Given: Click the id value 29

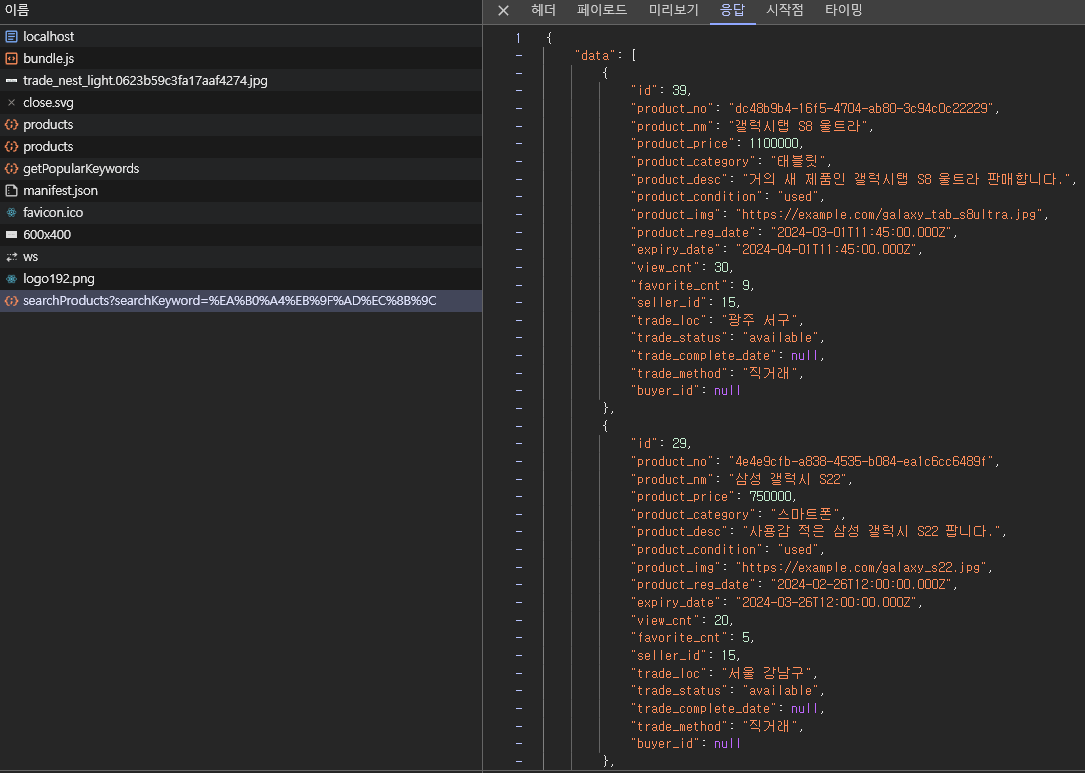Looking at the screenshot, I should (680, 444).
